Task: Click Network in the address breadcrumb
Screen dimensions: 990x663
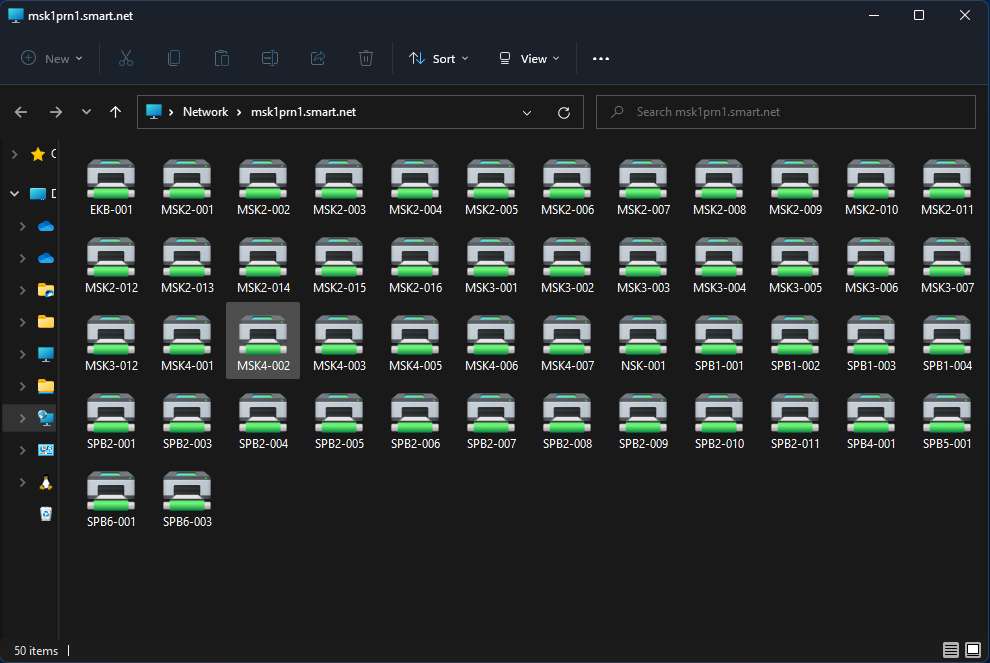Action: coord(205,112)
